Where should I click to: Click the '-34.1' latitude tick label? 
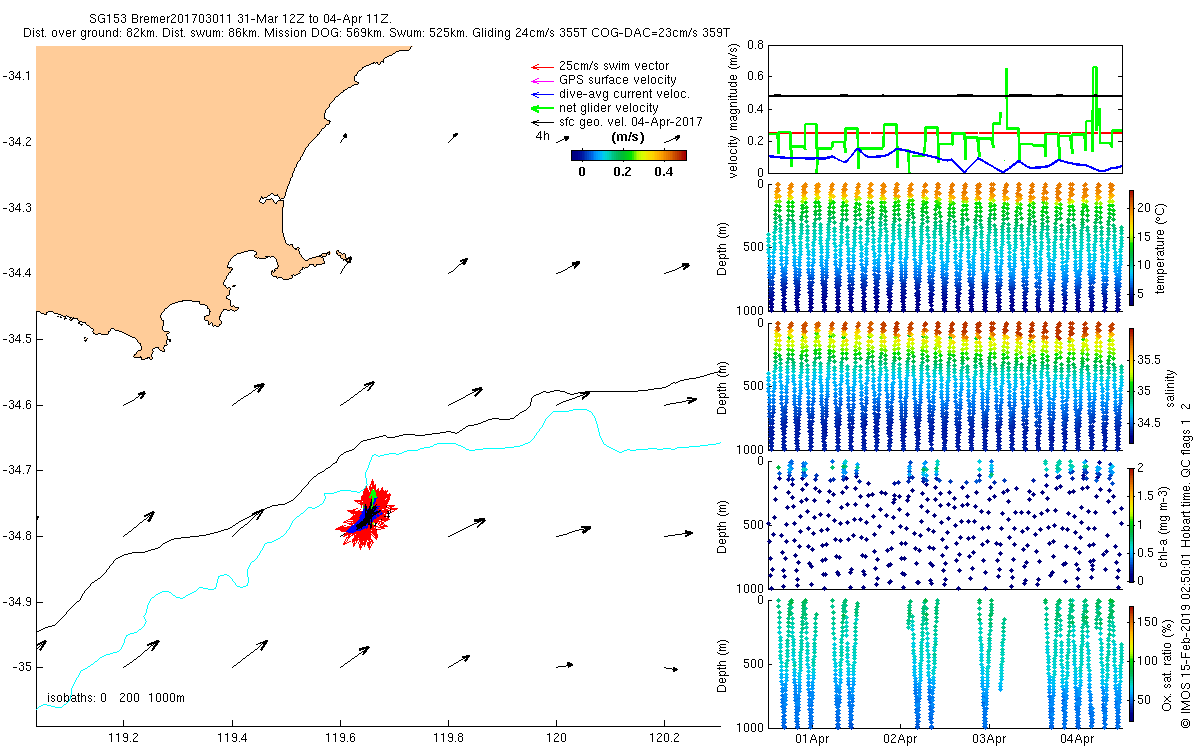tap(16, 76)
